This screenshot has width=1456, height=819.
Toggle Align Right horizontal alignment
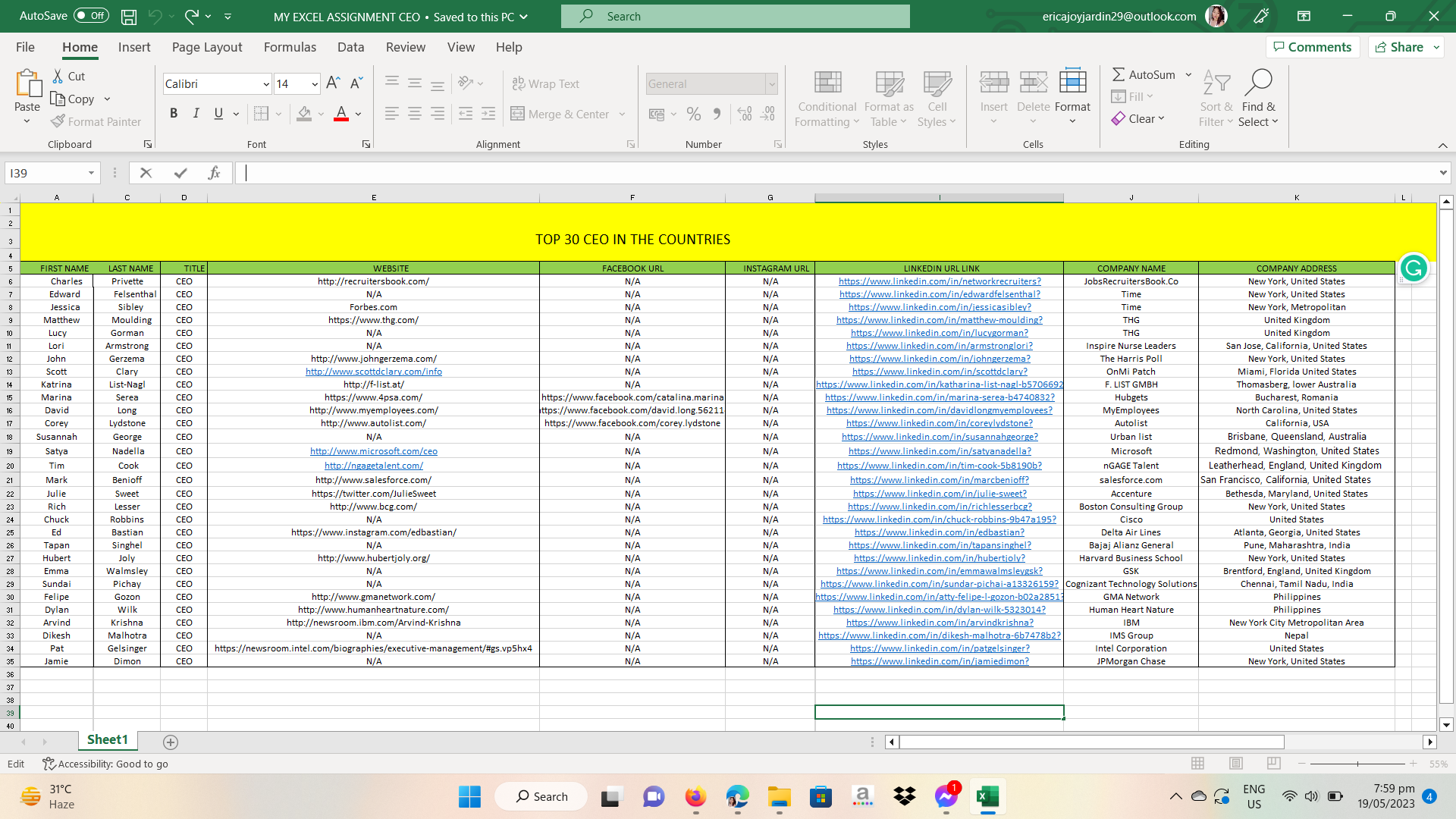(438, 114)
